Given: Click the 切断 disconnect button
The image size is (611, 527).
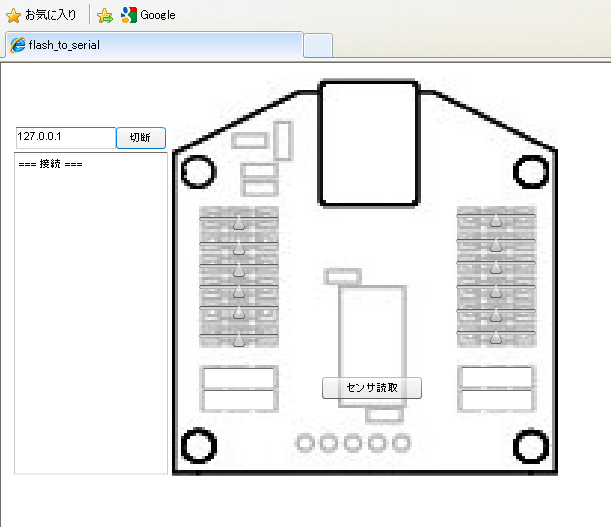Looking at the screenshot, I should coord(141,138).
